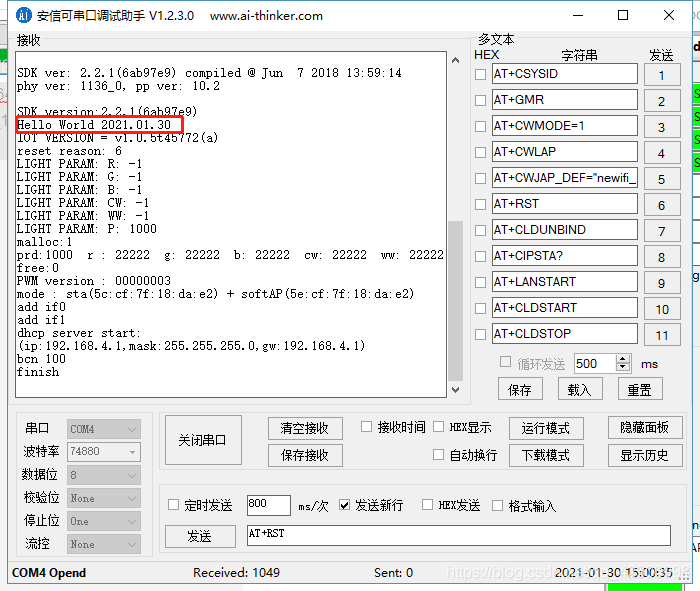Increase loop interval with stepper up arrow
Image resolution: width=700 pixels, height=591 pixels.
click(623, 359)
